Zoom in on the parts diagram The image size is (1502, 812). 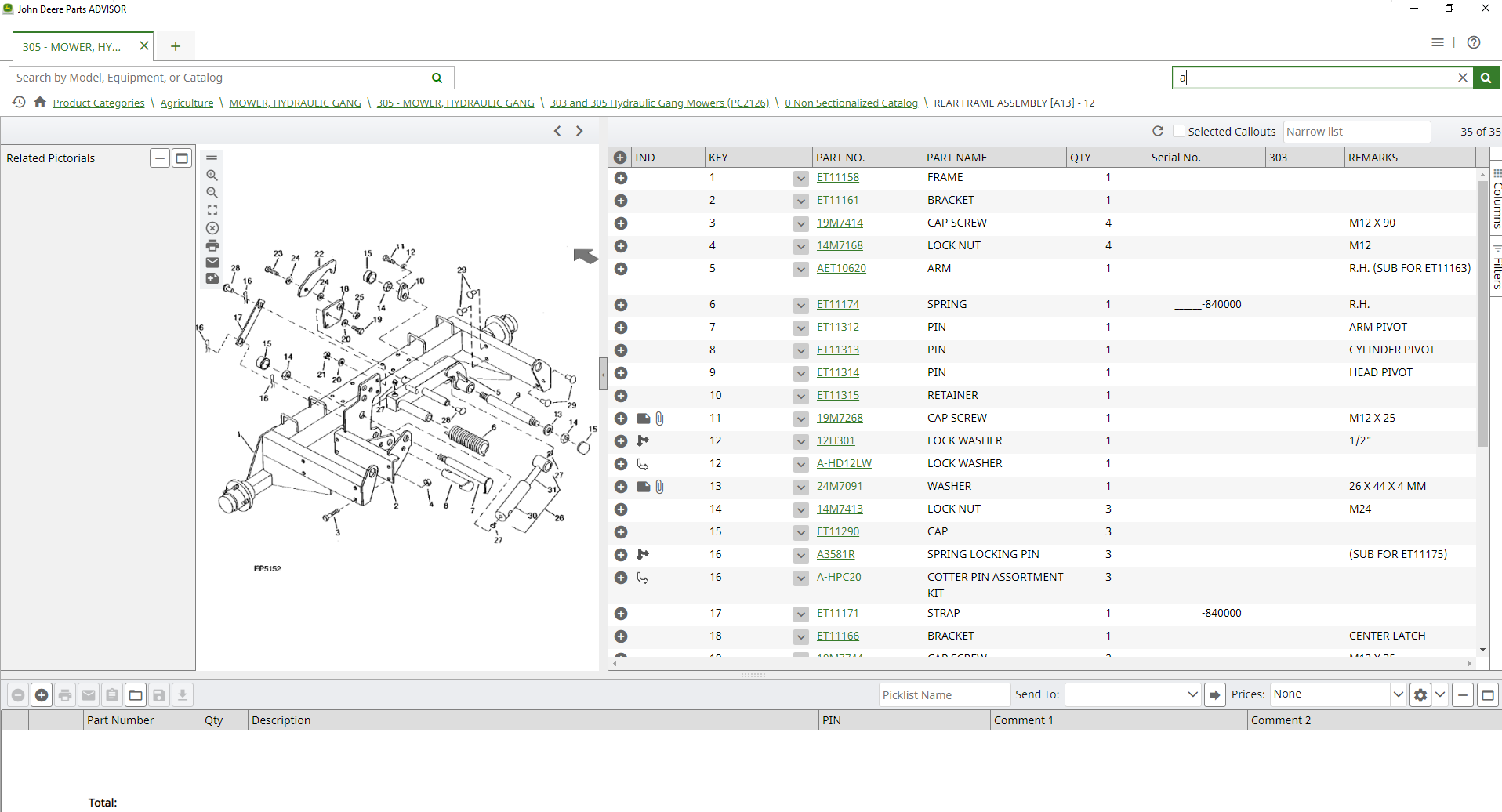pos(212,176)
